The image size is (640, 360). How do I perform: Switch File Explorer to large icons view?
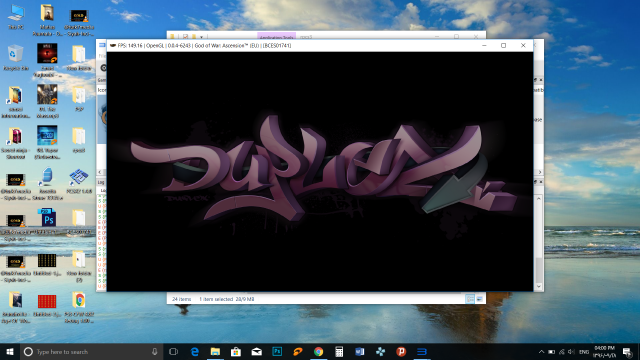click(x=480, y=299)
